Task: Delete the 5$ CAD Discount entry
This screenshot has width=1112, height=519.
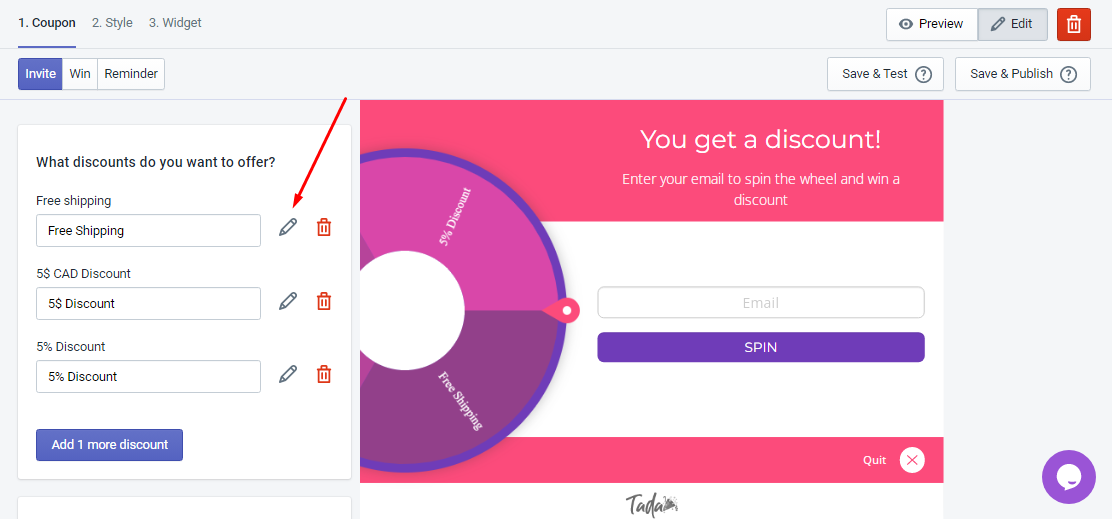Action: click(x=323, y=301)
